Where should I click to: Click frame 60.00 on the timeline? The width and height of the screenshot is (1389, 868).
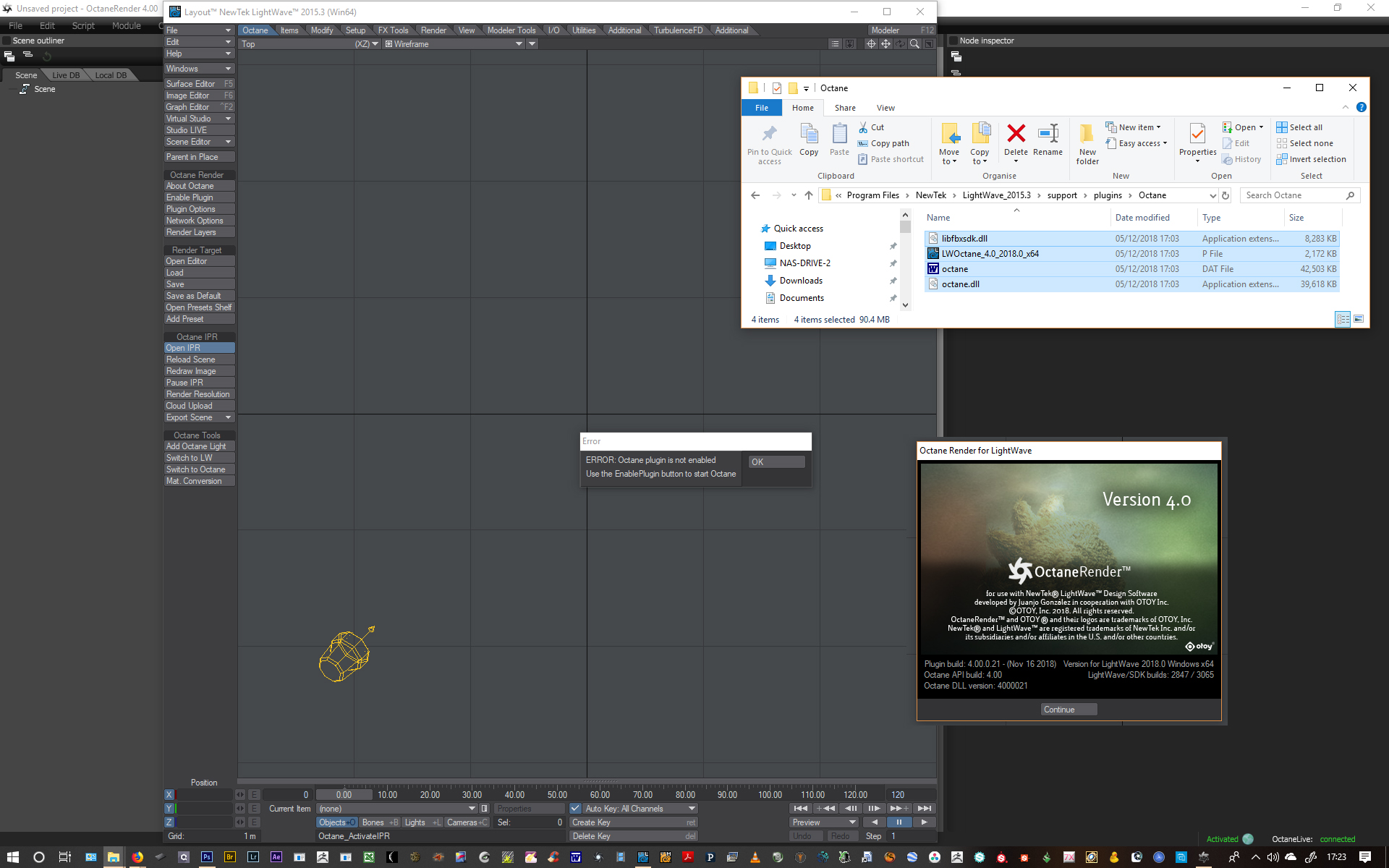click(600, 795)
